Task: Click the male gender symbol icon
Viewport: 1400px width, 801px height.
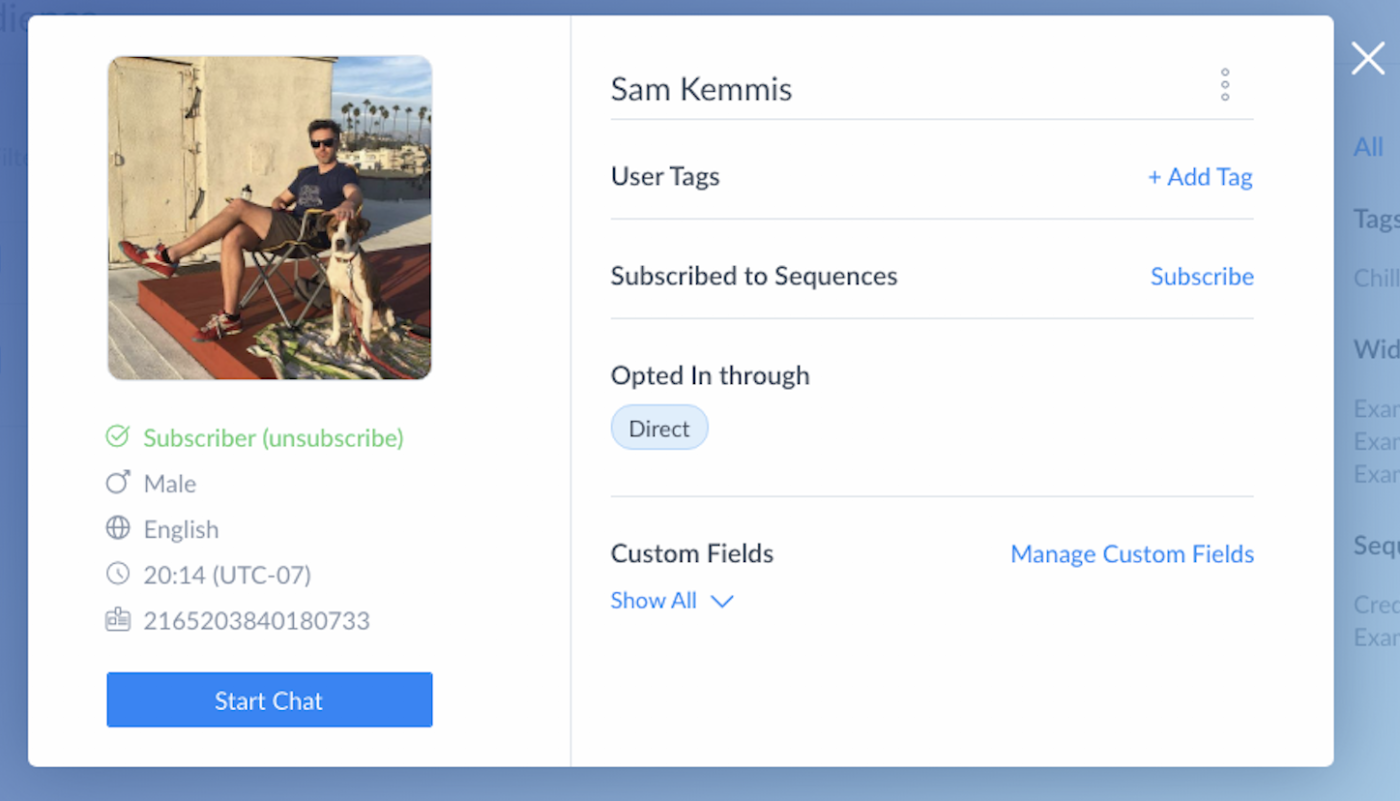Action: 118,483
